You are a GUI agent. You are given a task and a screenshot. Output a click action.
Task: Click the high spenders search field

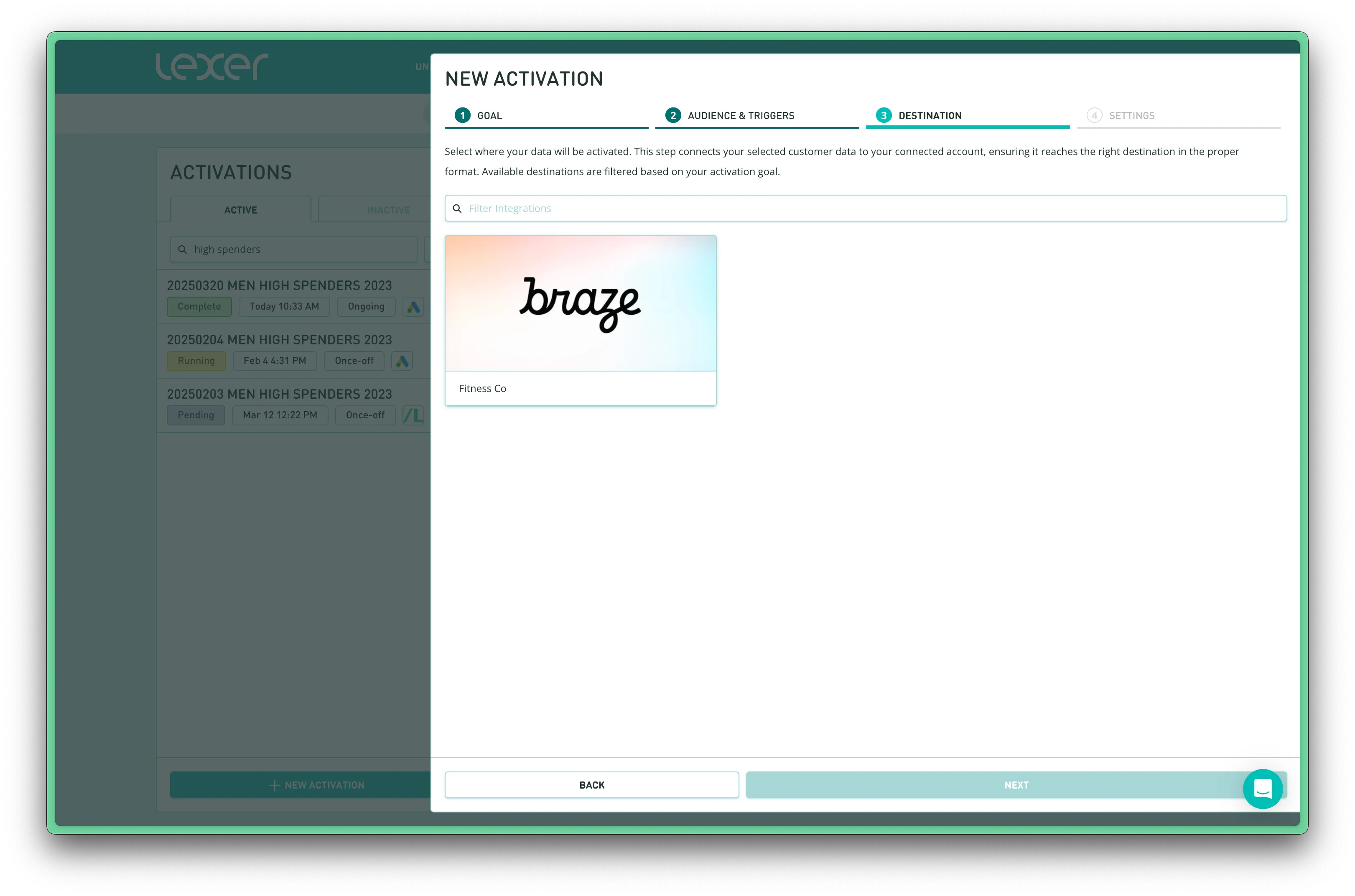click(x=303, y=250)
